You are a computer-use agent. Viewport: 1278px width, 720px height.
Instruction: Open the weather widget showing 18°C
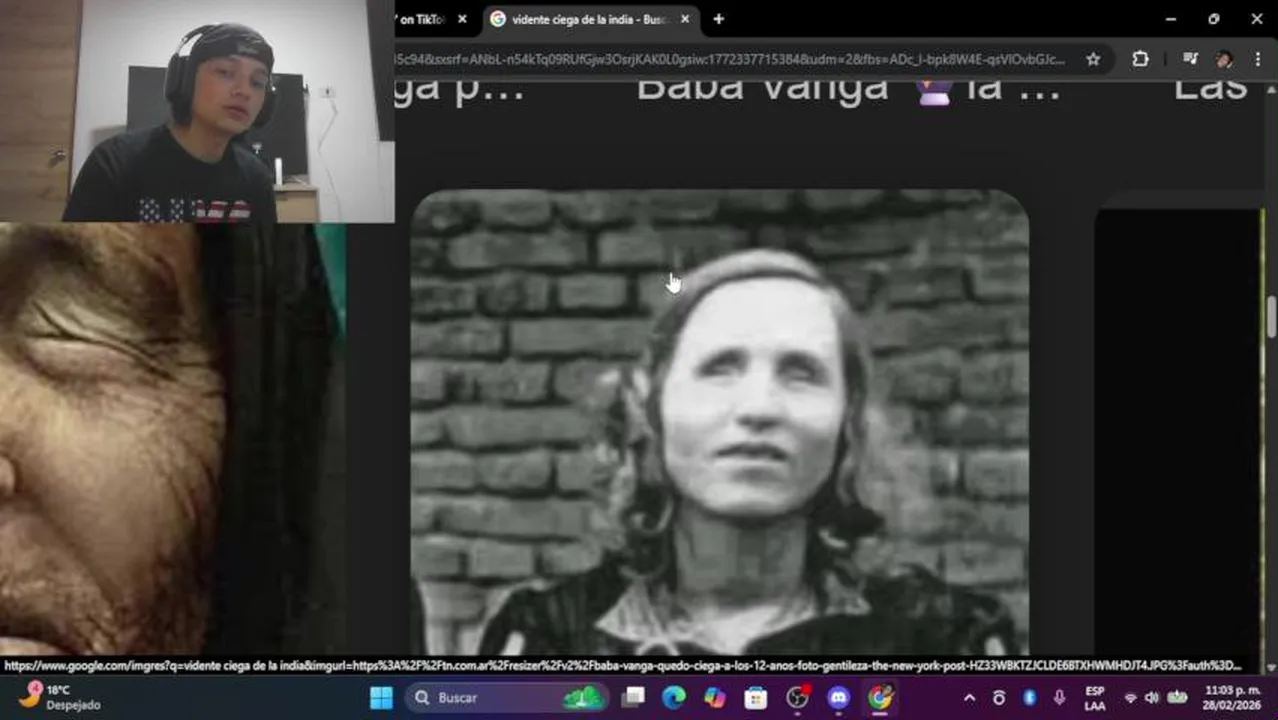coord(60,697)
